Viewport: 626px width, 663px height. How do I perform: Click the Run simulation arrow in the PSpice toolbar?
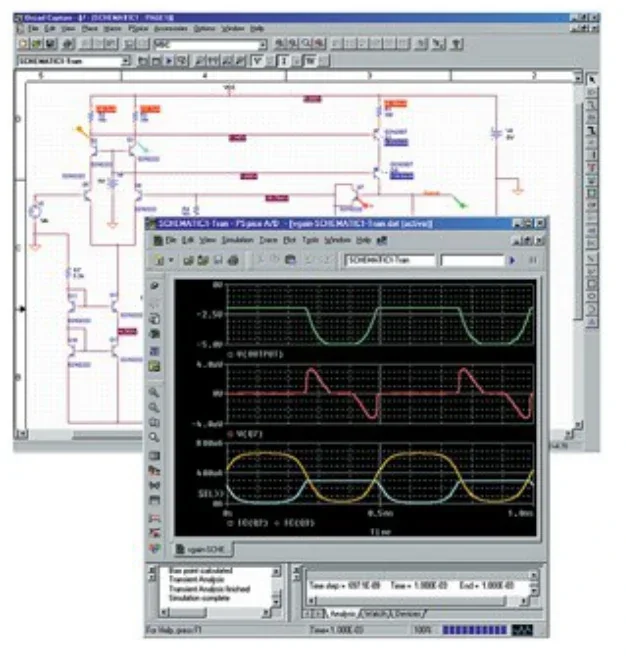(x=512, y=260)
